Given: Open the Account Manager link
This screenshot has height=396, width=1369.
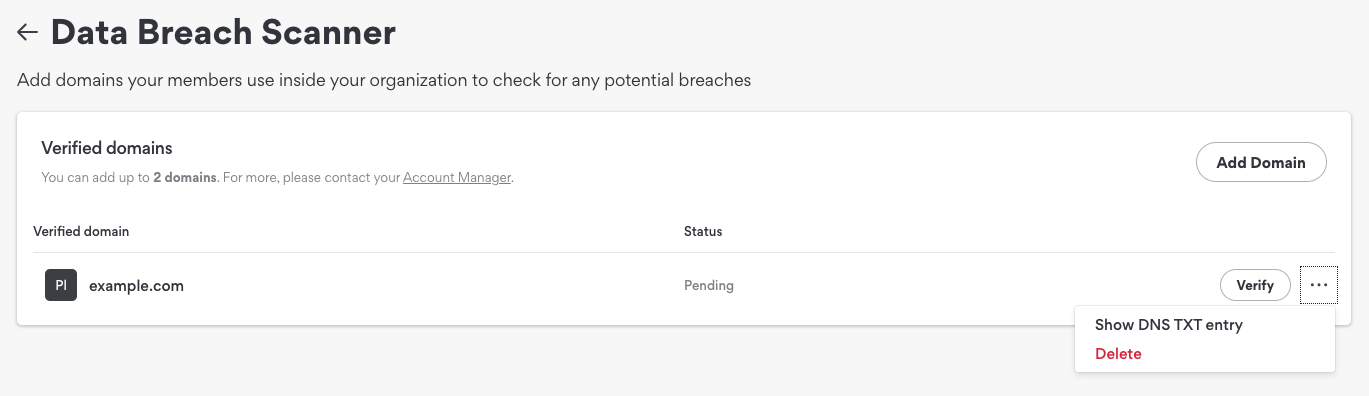Looking at the screenshot, I should click(x=457, y=178).
